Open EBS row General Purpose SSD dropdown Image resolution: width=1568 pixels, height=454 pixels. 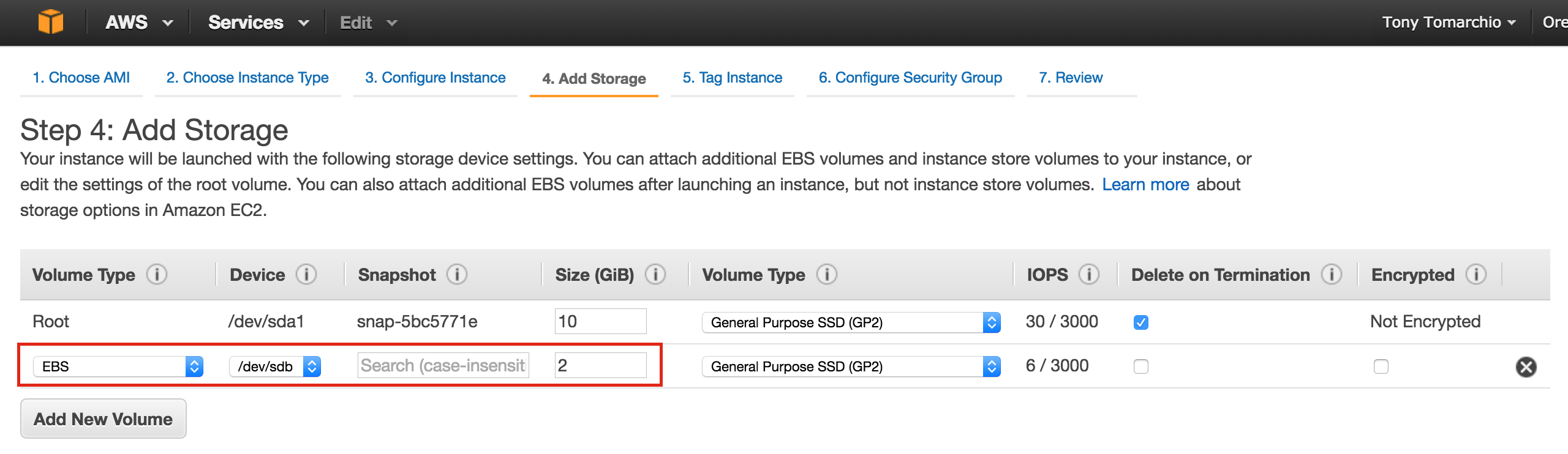pyautogui.click(x=851, y=367)
